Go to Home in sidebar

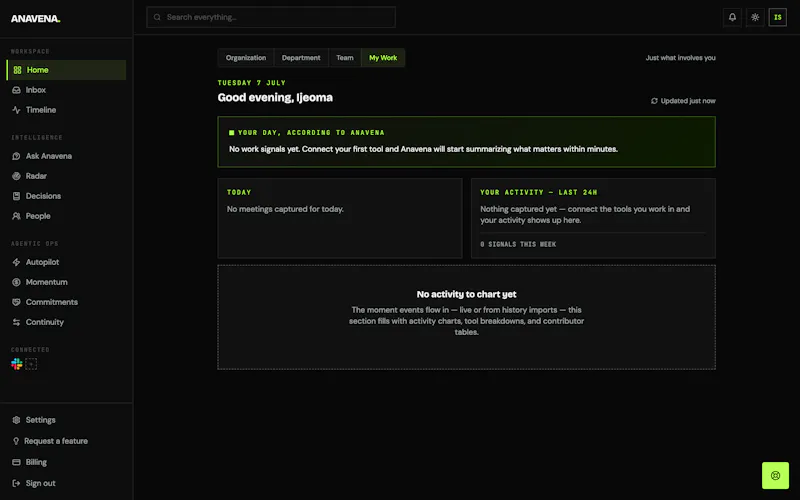[x=66, y=70]
